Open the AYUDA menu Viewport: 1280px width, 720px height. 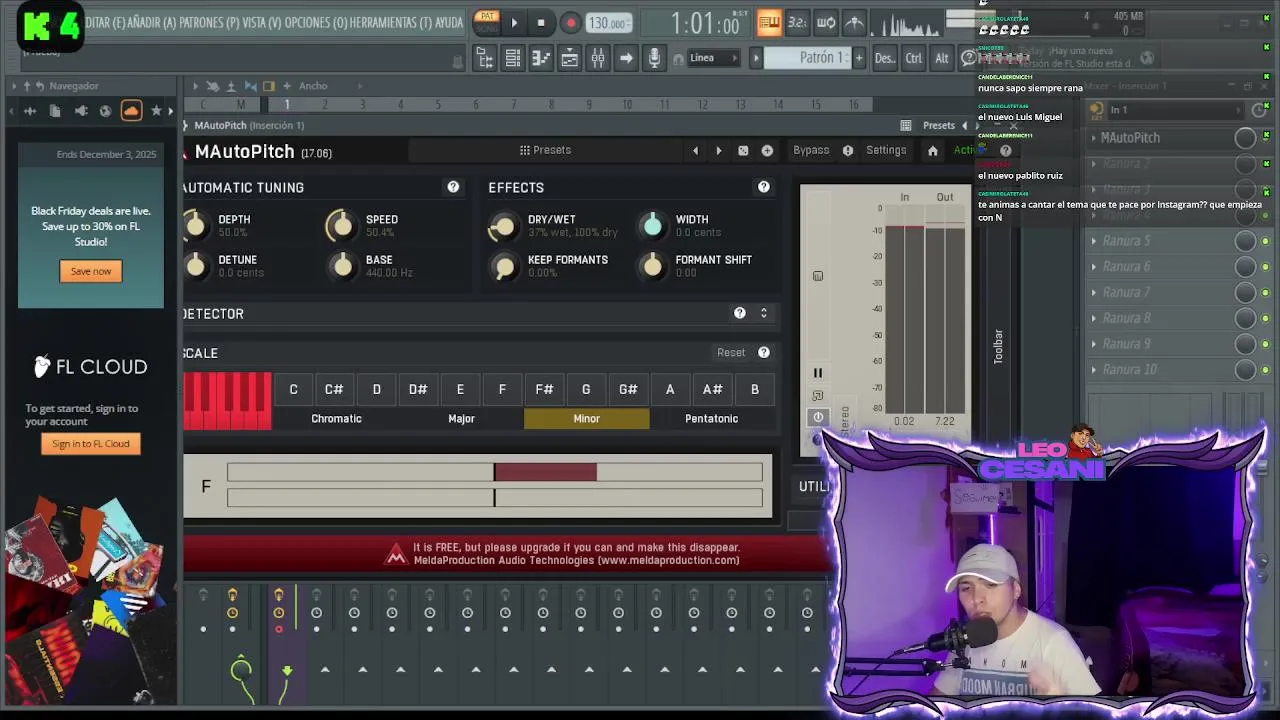449,22
